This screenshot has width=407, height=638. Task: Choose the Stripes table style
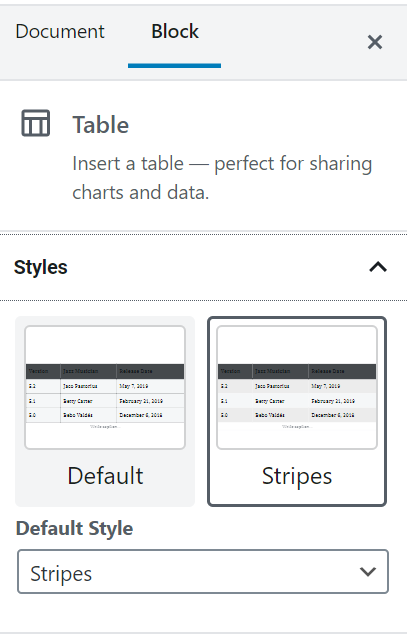[x=297, y=411]
